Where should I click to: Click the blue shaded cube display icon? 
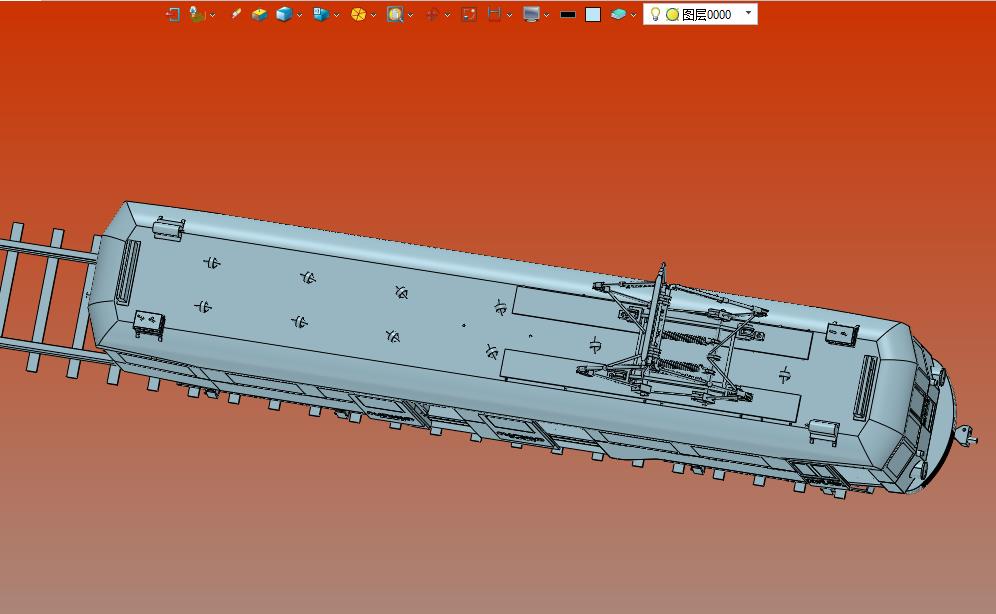284,15
